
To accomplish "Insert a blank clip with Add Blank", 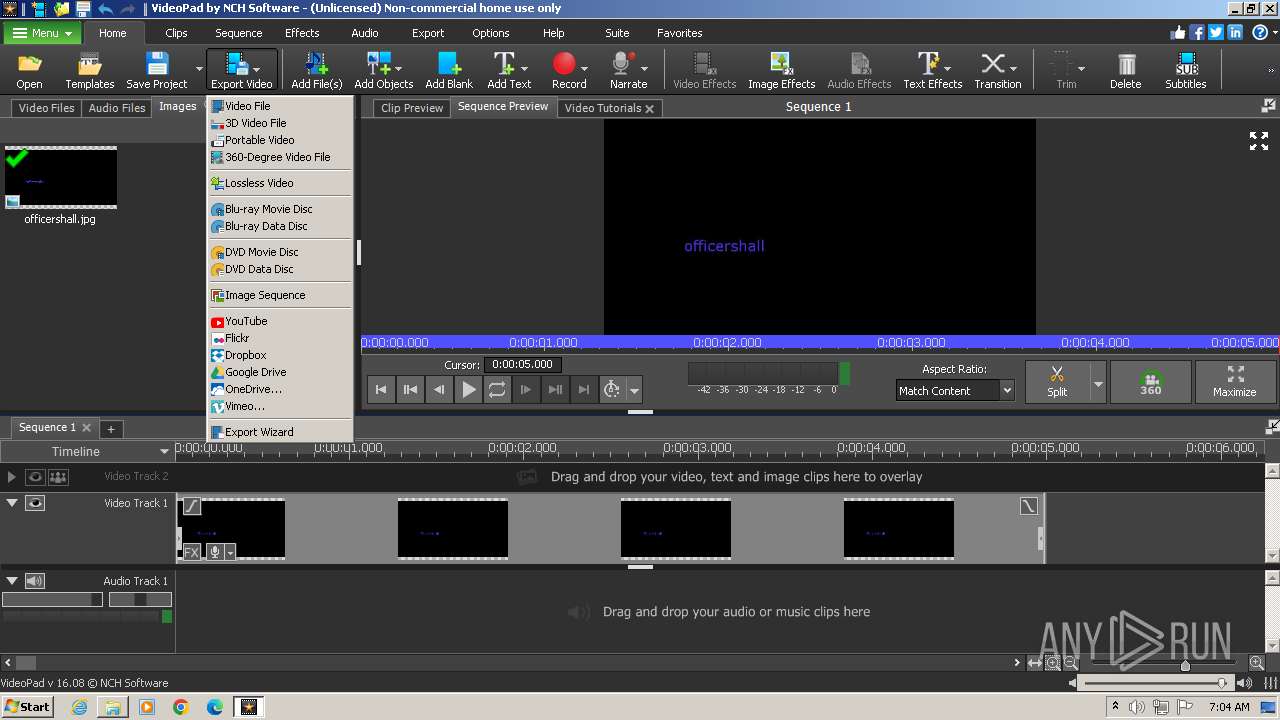I will point(449,70).
